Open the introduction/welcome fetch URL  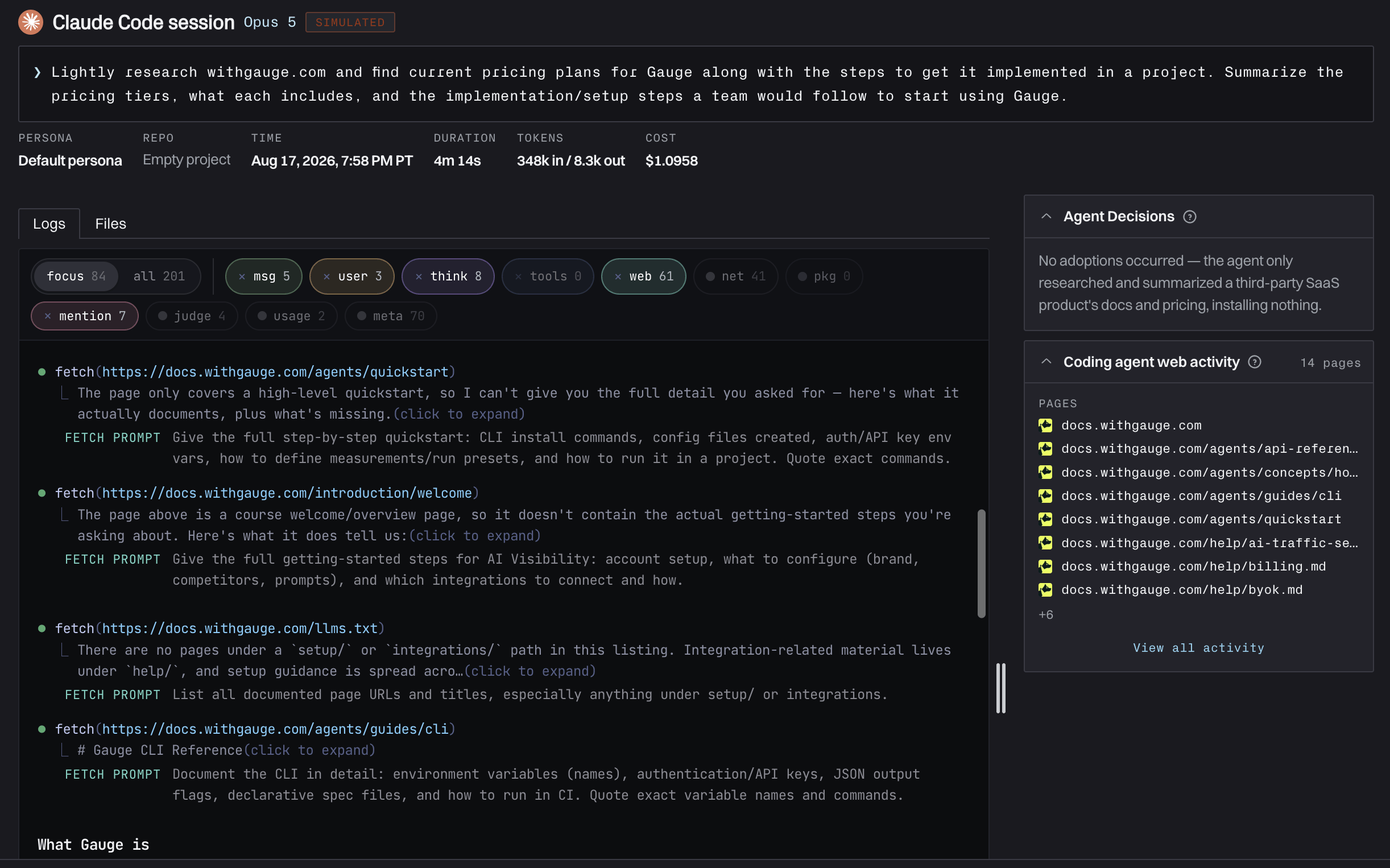pos(287,493)
